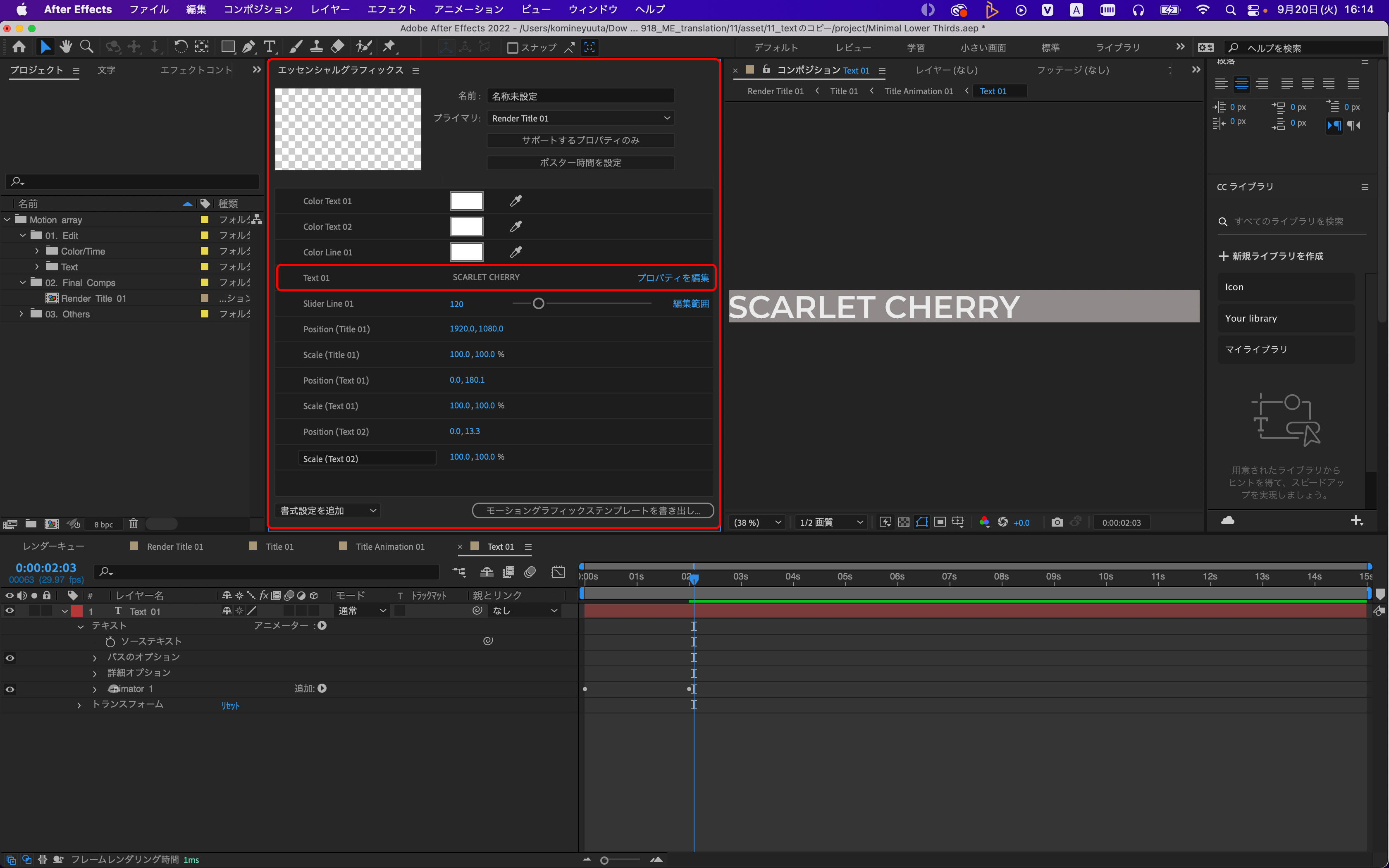Select the Clone Stamp tool
Viewport: 1389px width, 868px height.
coord(316,47)
